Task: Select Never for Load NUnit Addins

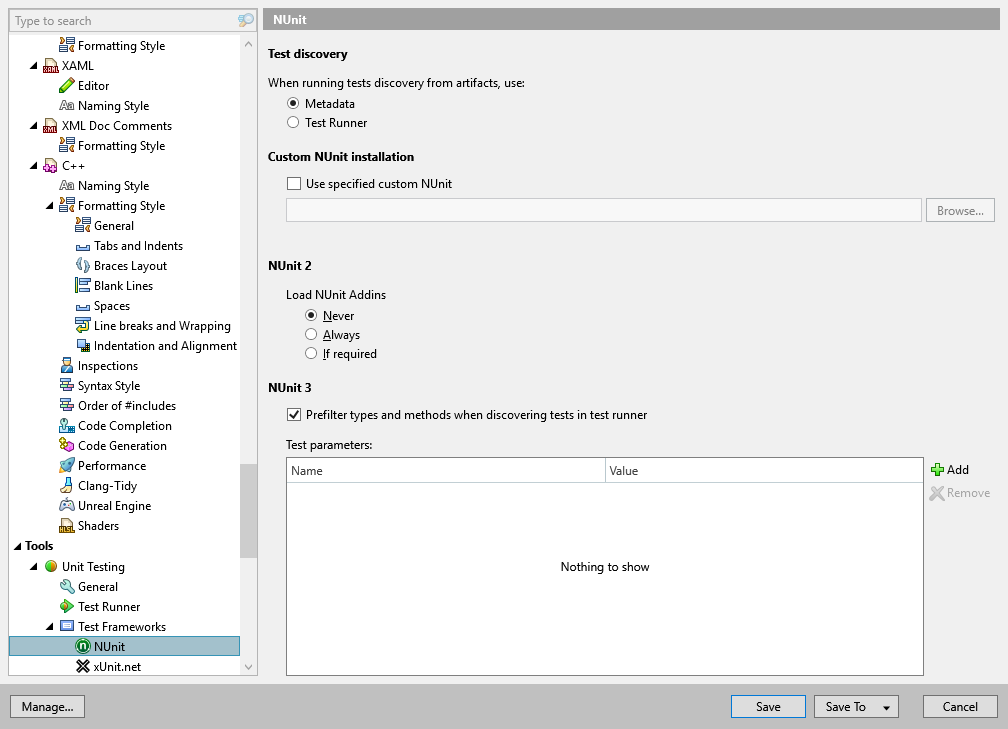Action: click(311, 316)
